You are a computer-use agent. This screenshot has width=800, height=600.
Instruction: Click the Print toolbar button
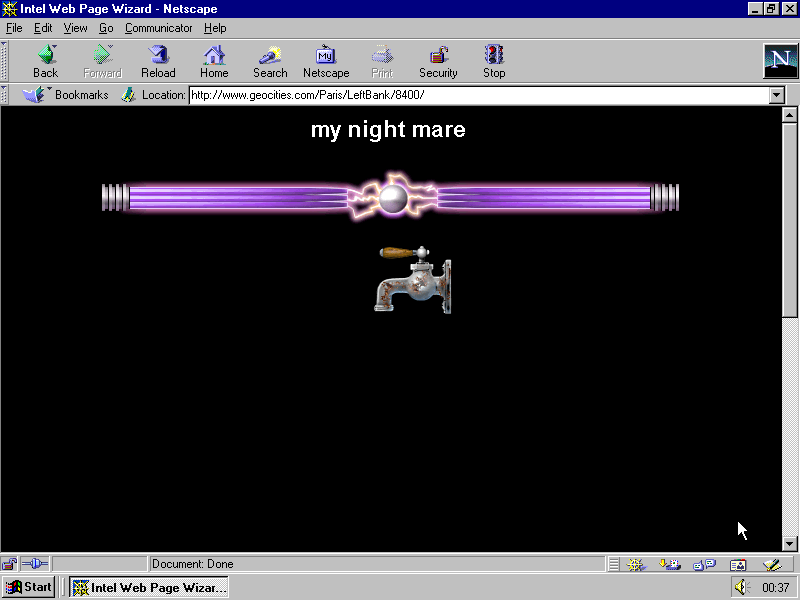point(382,61)
